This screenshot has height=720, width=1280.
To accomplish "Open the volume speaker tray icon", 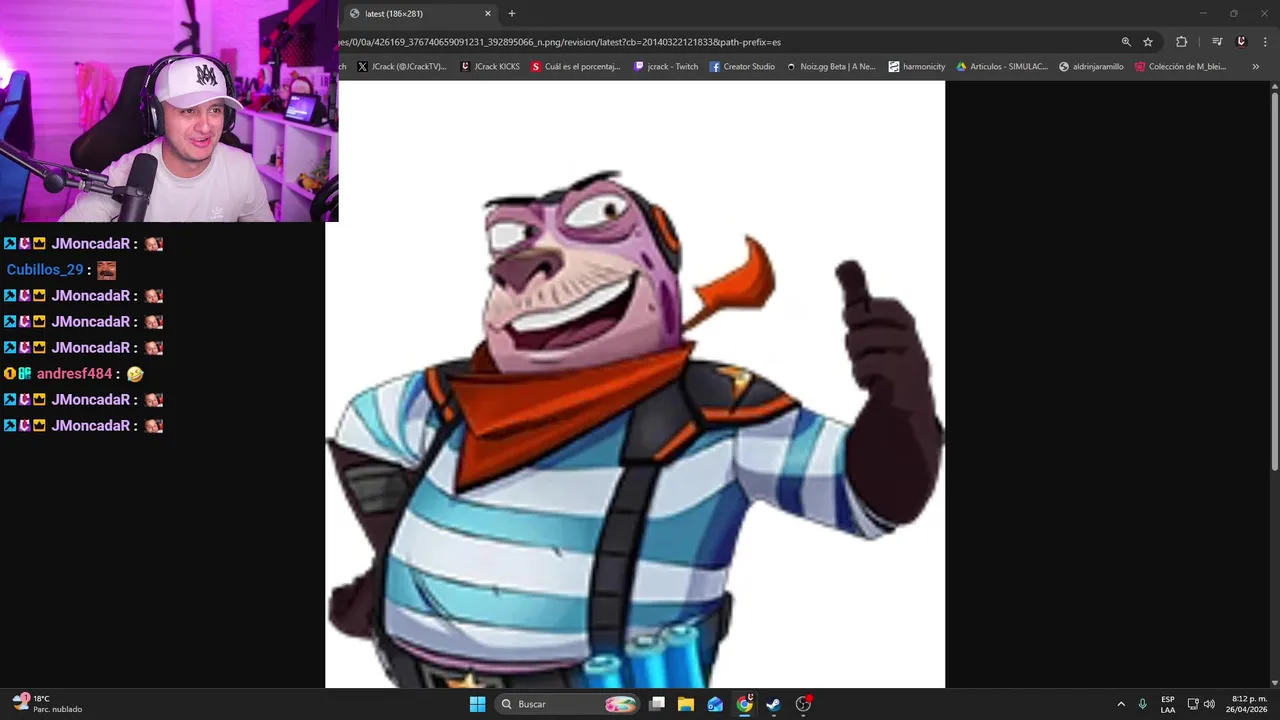I will click(x=1209, y=704).
